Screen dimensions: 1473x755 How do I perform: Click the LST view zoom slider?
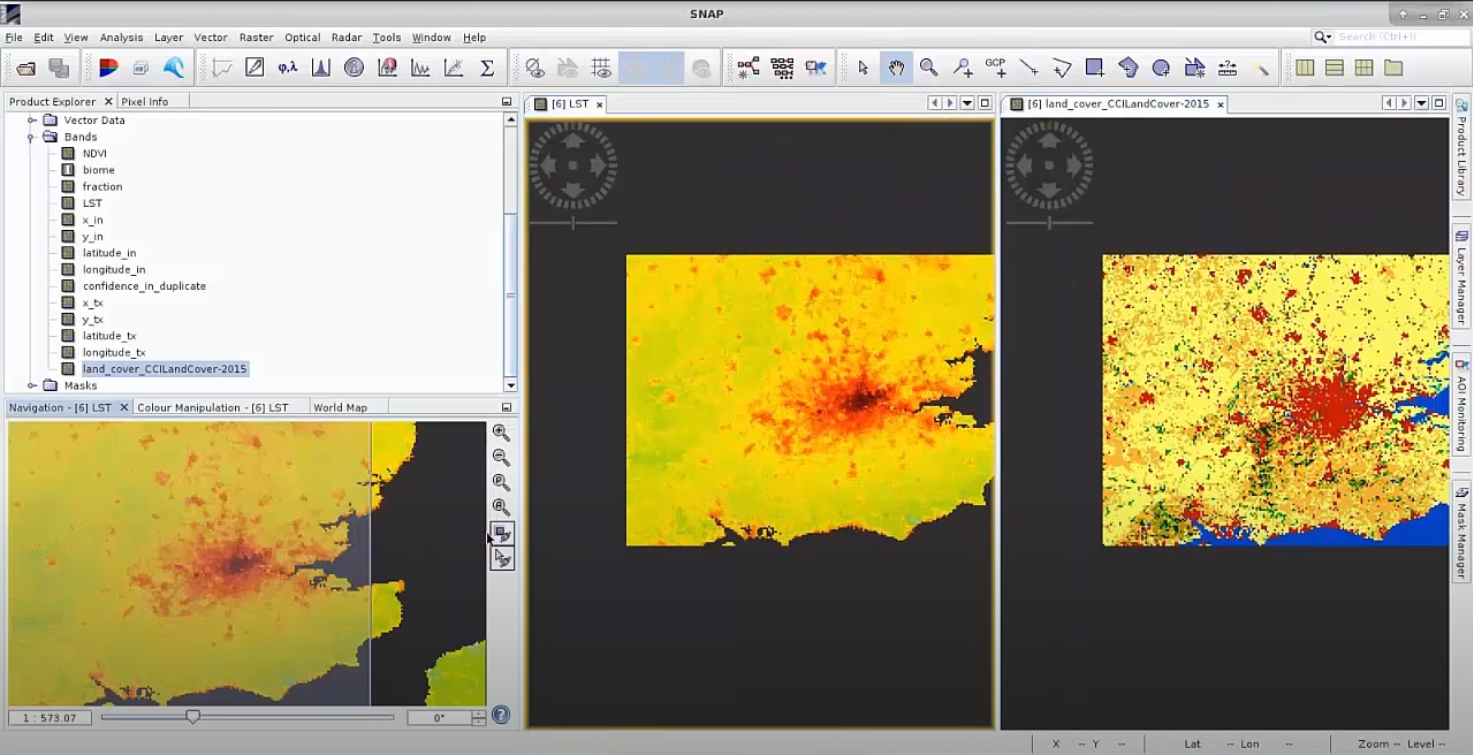tap(573, 222)
